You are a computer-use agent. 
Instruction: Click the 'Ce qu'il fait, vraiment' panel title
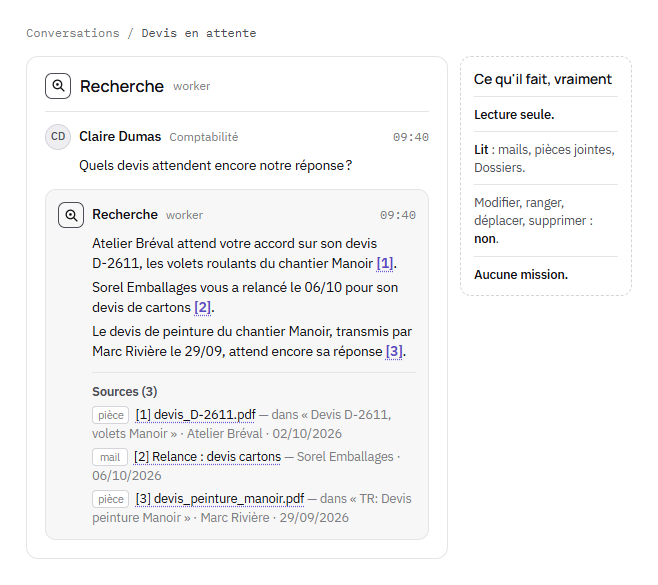[543, 79]
